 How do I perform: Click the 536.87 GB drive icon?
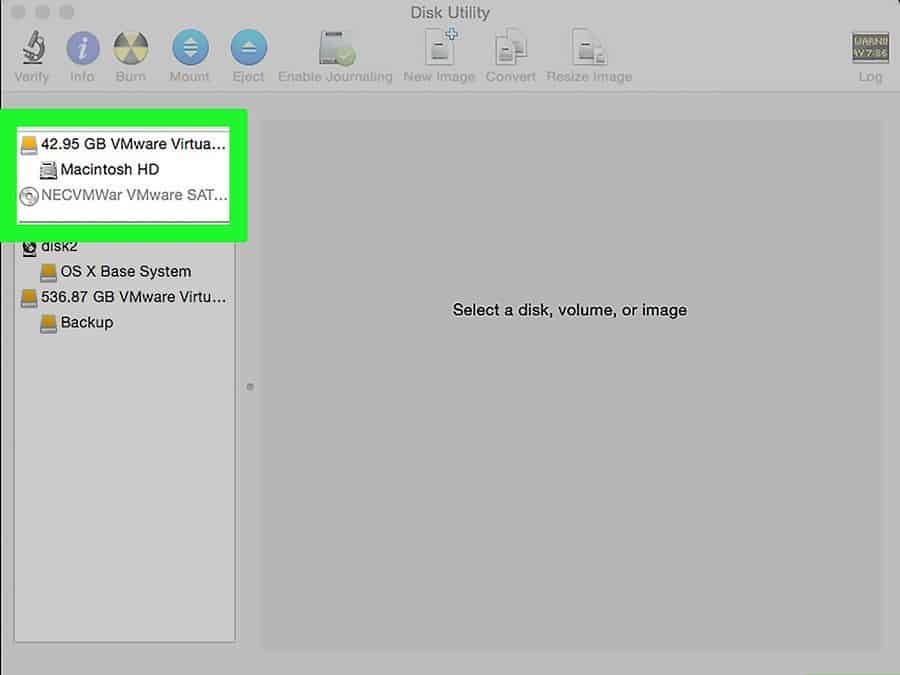[29, 297]
